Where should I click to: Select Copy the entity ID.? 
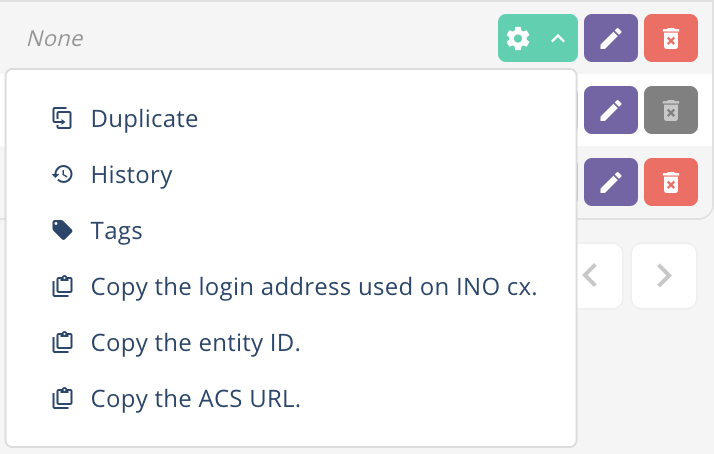[x=195, y=343]
